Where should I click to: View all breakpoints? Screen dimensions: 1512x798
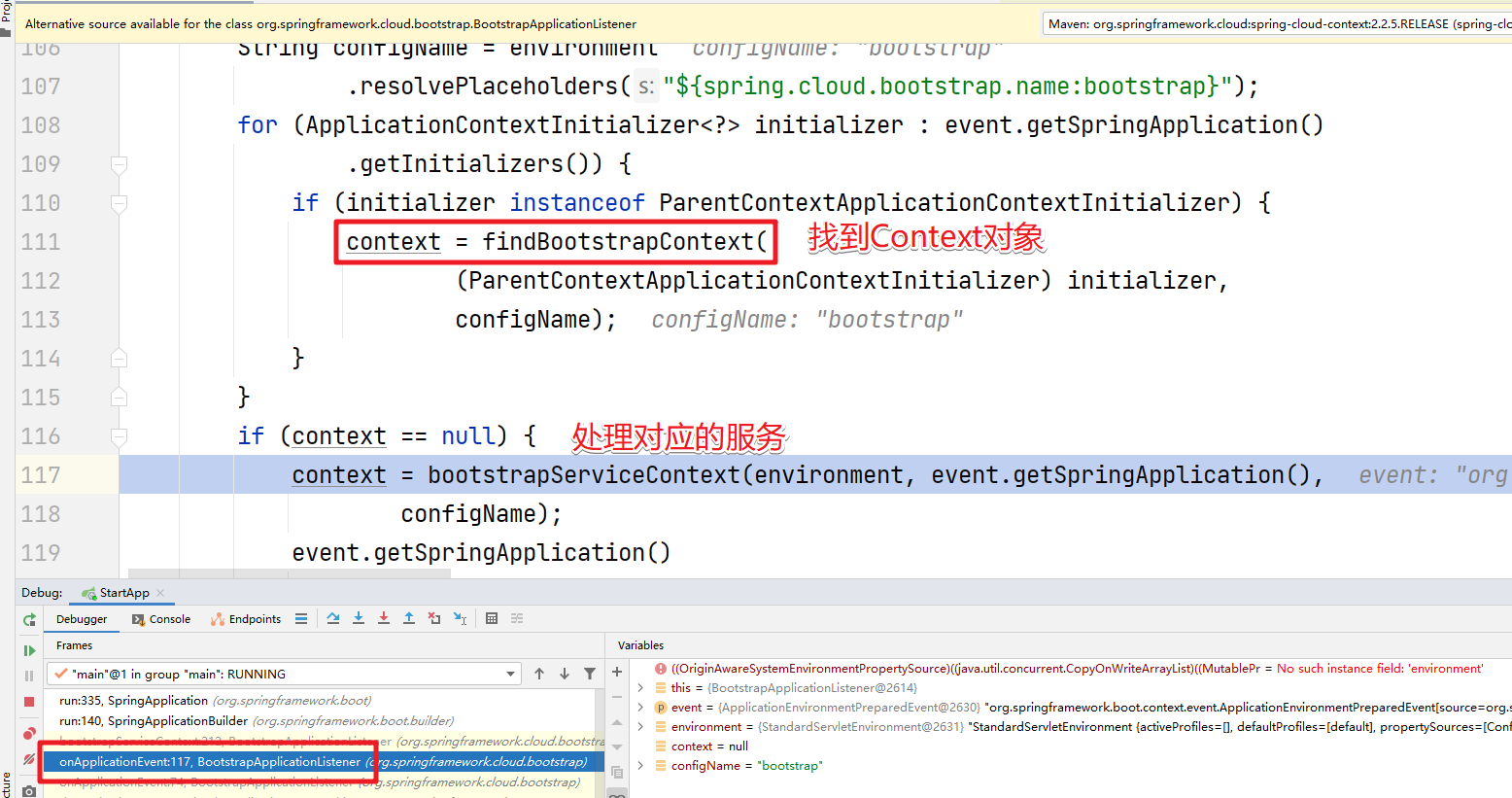point(29,733)
